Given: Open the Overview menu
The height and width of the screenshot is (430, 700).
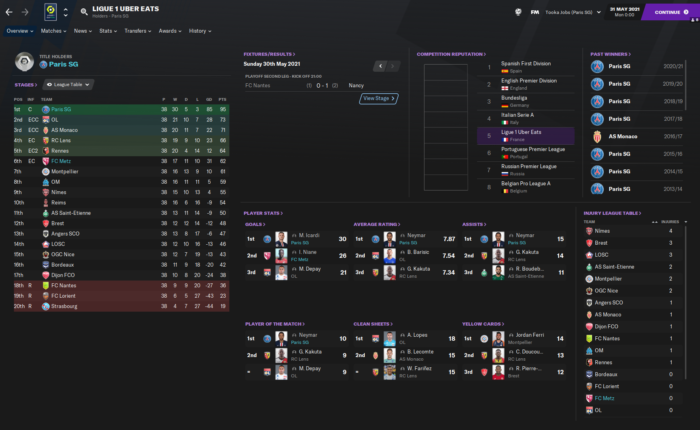Looking at the screenshot, I should 19,31.
